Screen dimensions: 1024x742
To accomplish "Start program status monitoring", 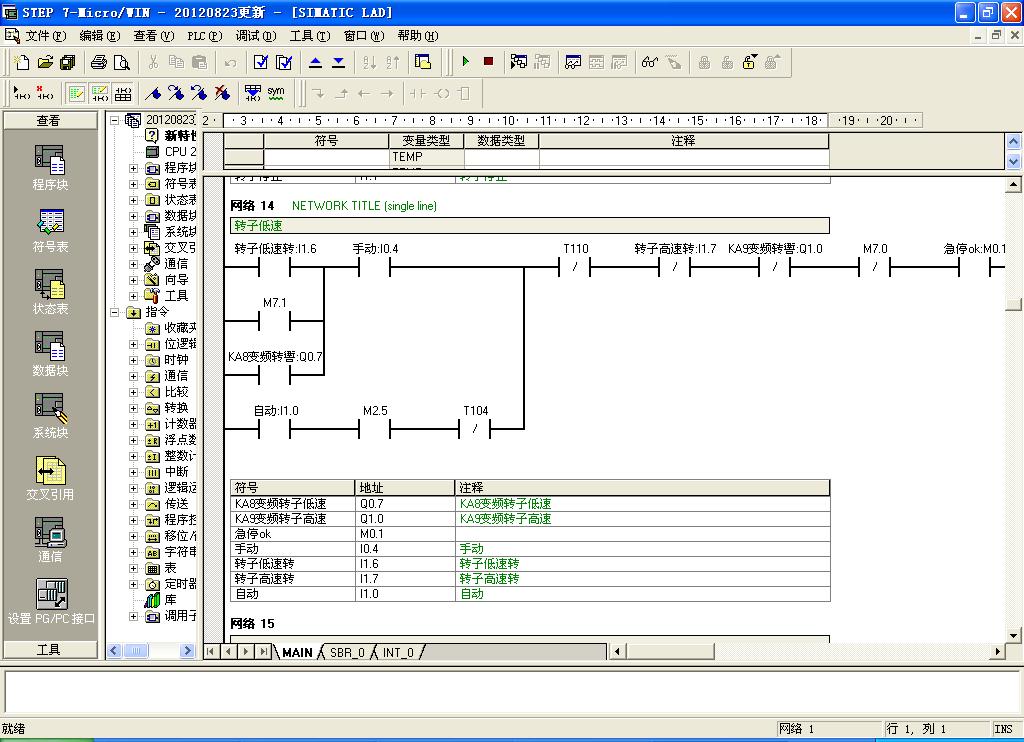I will [519, 62].
